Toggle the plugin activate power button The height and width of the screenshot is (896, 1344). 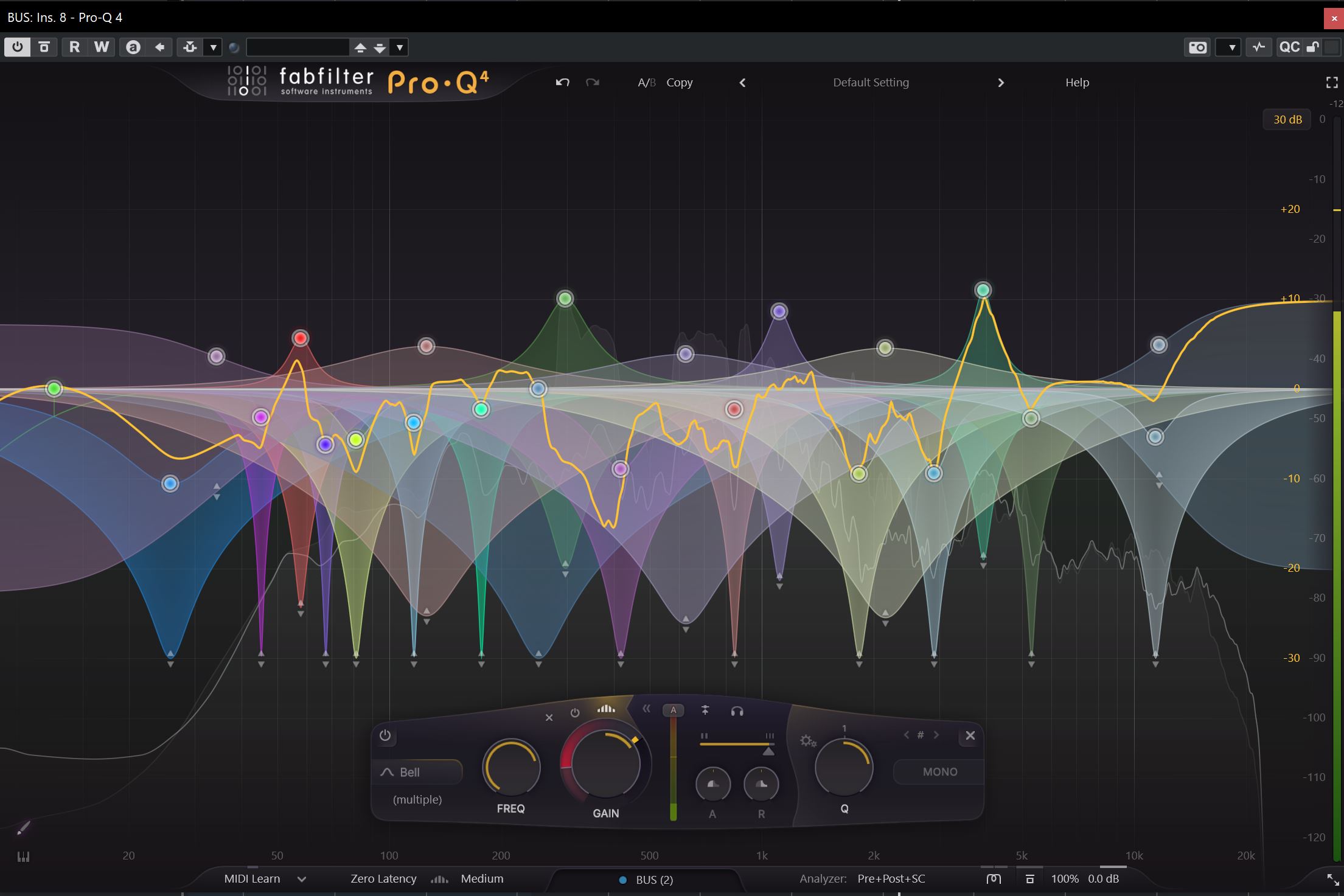[17, 47]
